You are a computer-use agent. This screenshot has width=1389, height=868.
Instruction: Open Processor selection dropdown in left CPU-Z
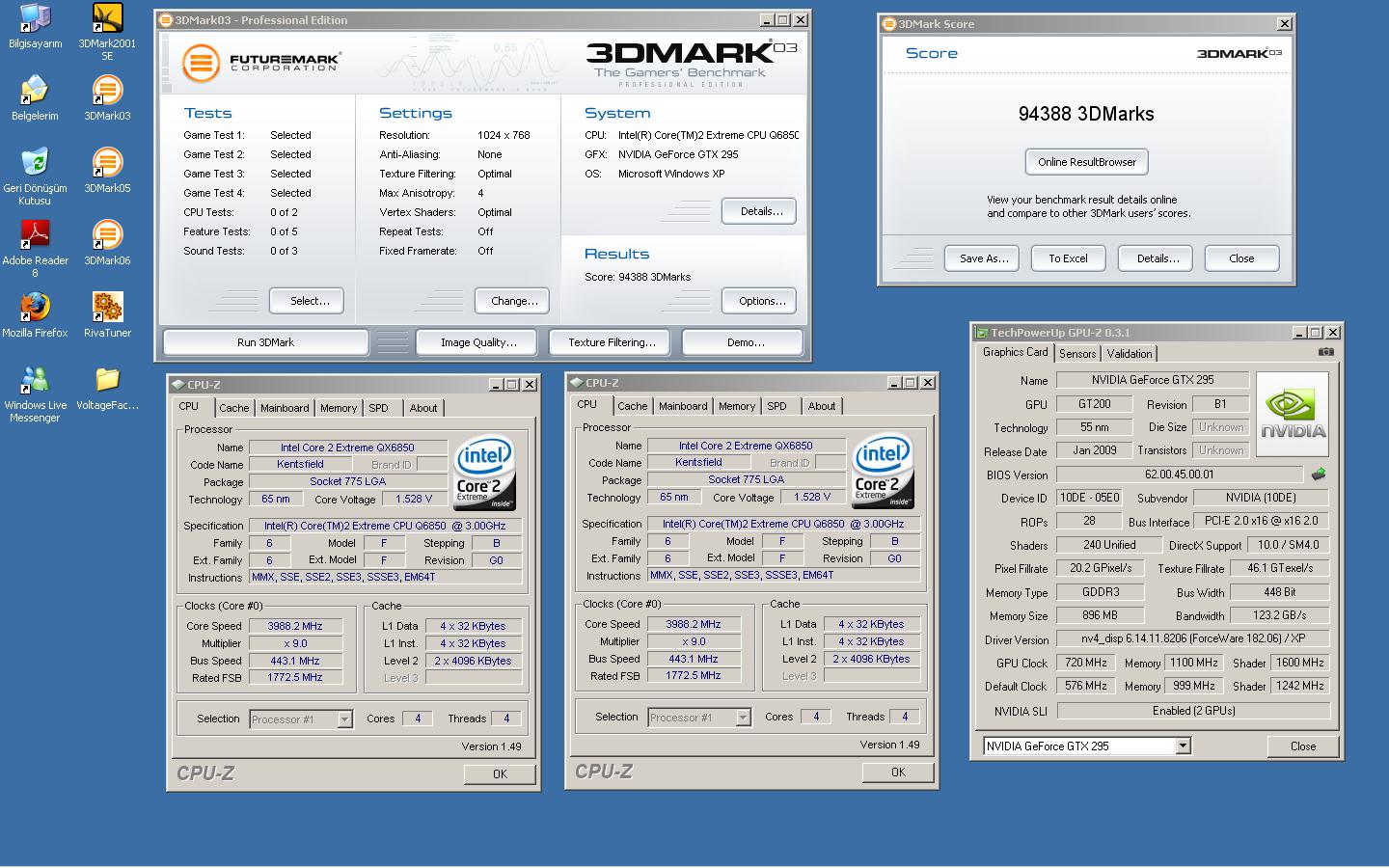pos(344,719)
